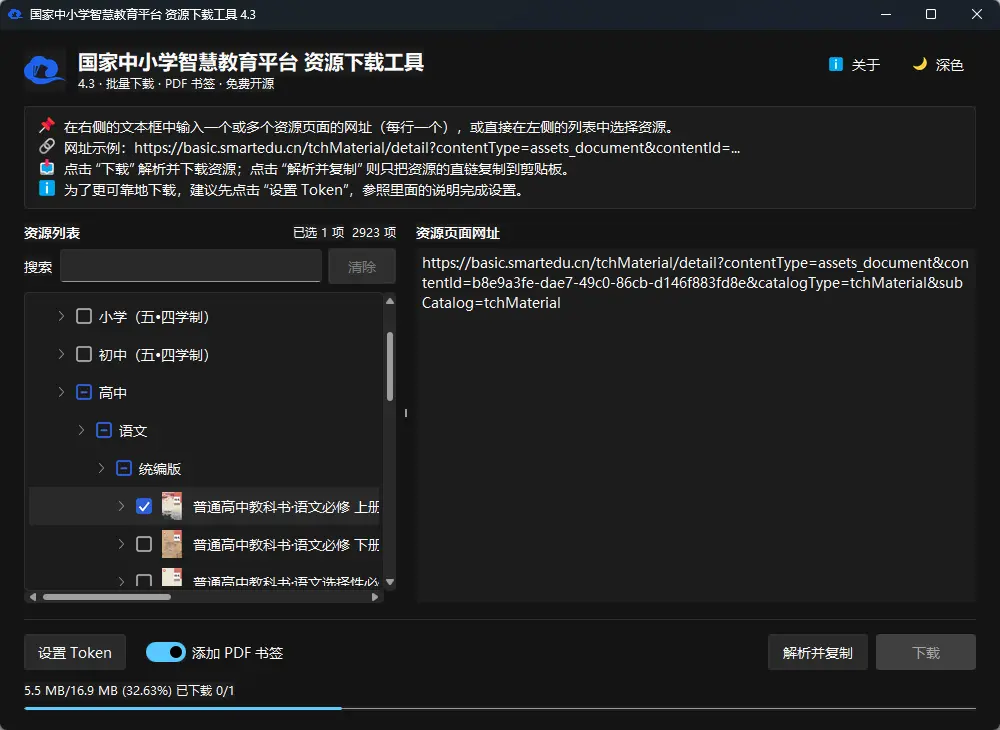Image resolution: width=1000 pixels, height=730 pixels.
Task: Click the 2923 项 total count text
Action: (374, 233)
